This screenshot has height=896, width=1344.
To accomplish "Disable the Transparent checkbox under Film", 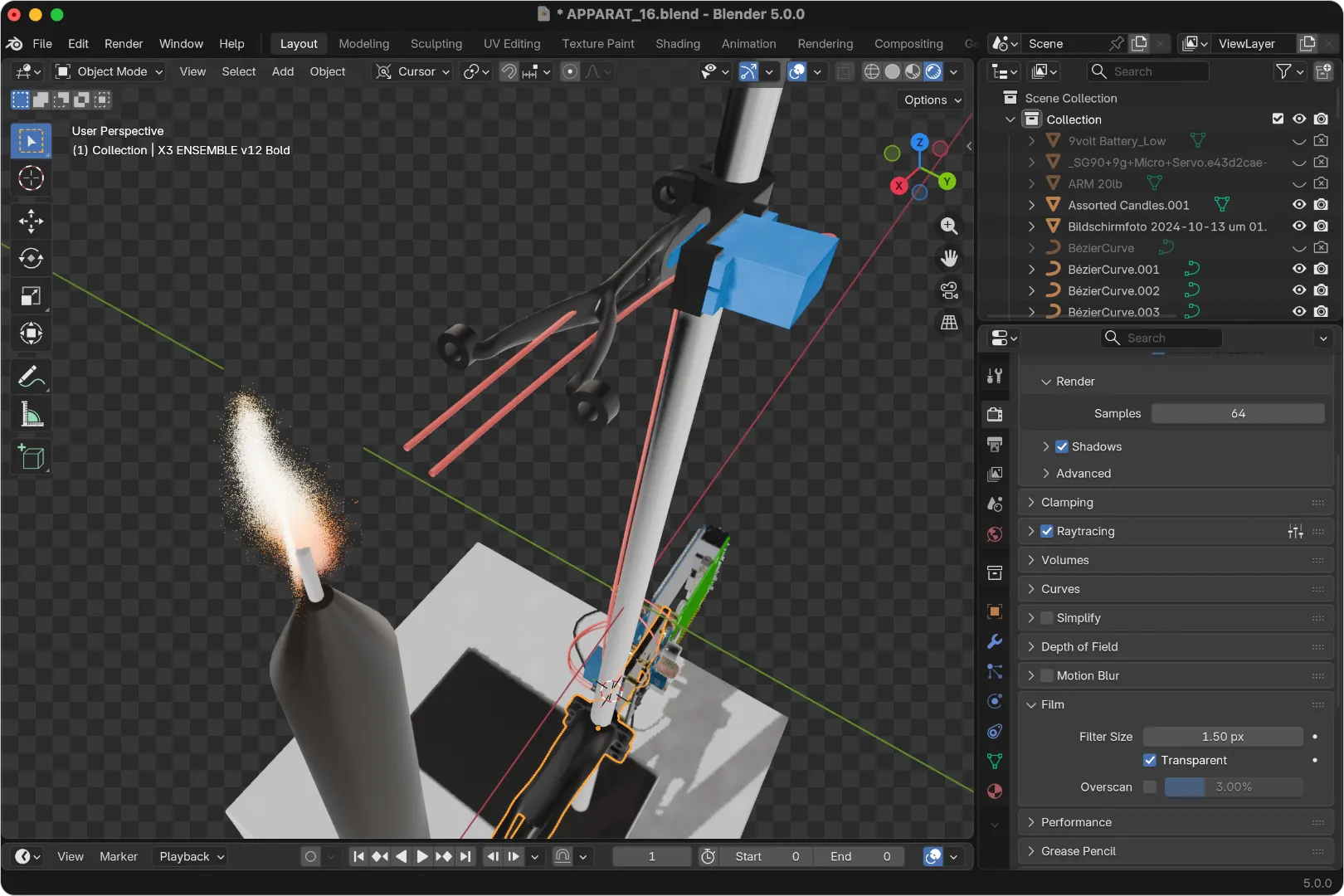I will click(1150, 760).
